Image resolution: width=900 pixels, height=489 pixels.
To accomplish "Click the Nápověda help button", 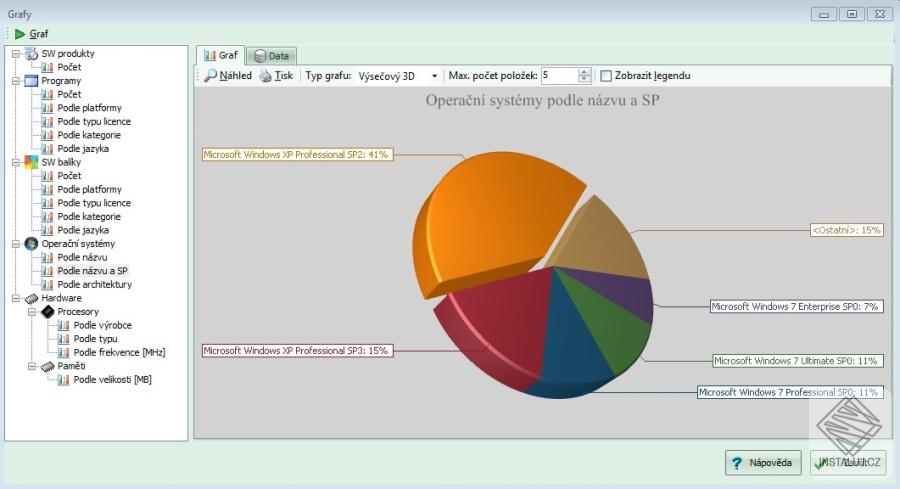I will click(x=763, y=463).
